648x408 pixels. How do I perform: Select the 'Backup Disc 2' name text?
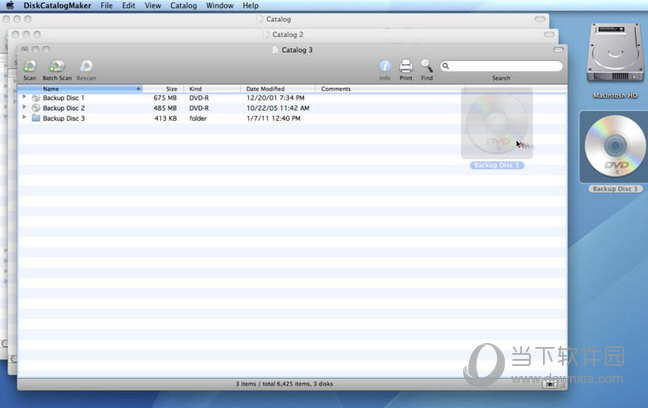tap(64, 108)
